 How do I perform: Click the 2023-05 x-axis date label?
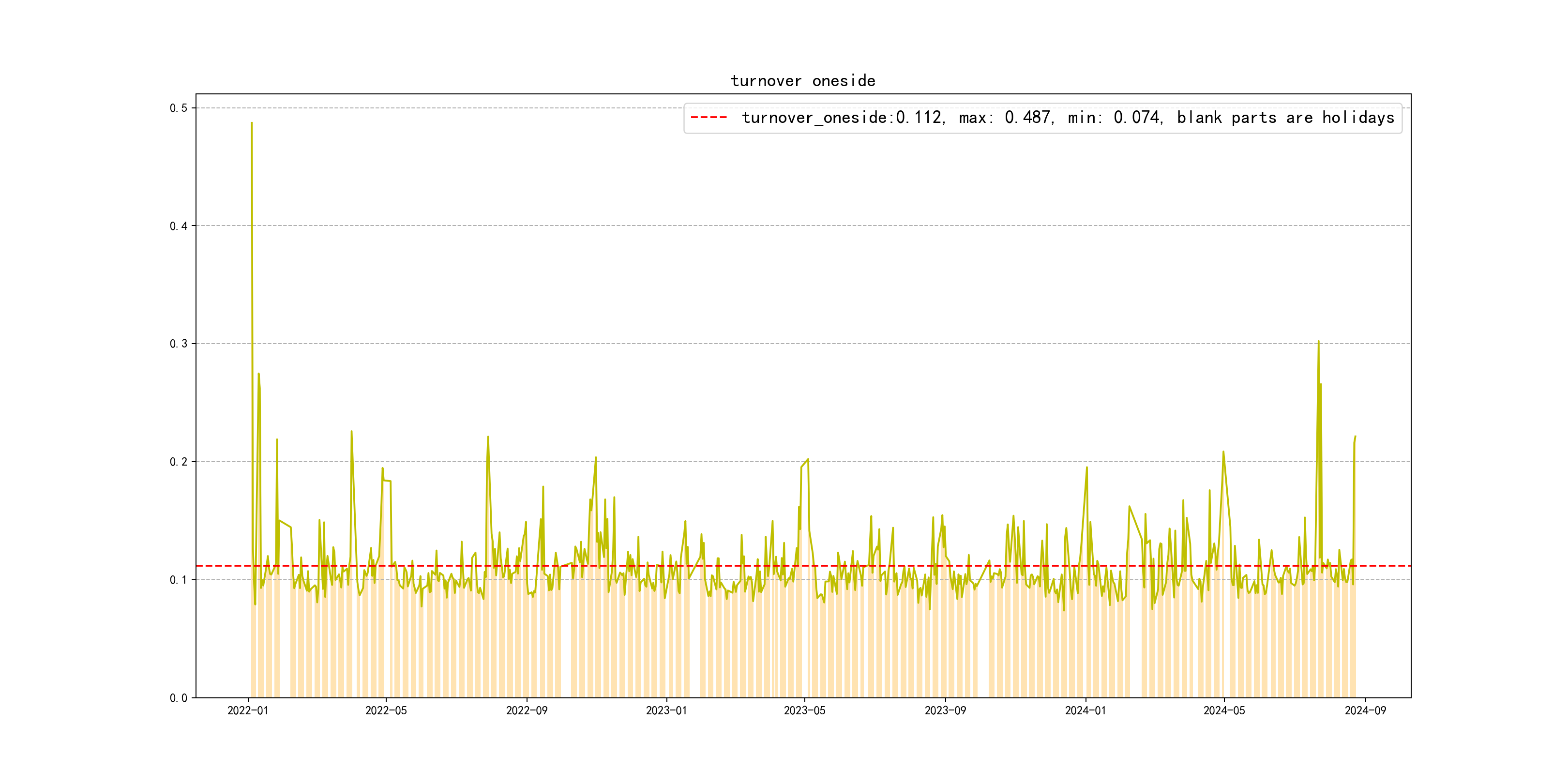tap(804, 710)
